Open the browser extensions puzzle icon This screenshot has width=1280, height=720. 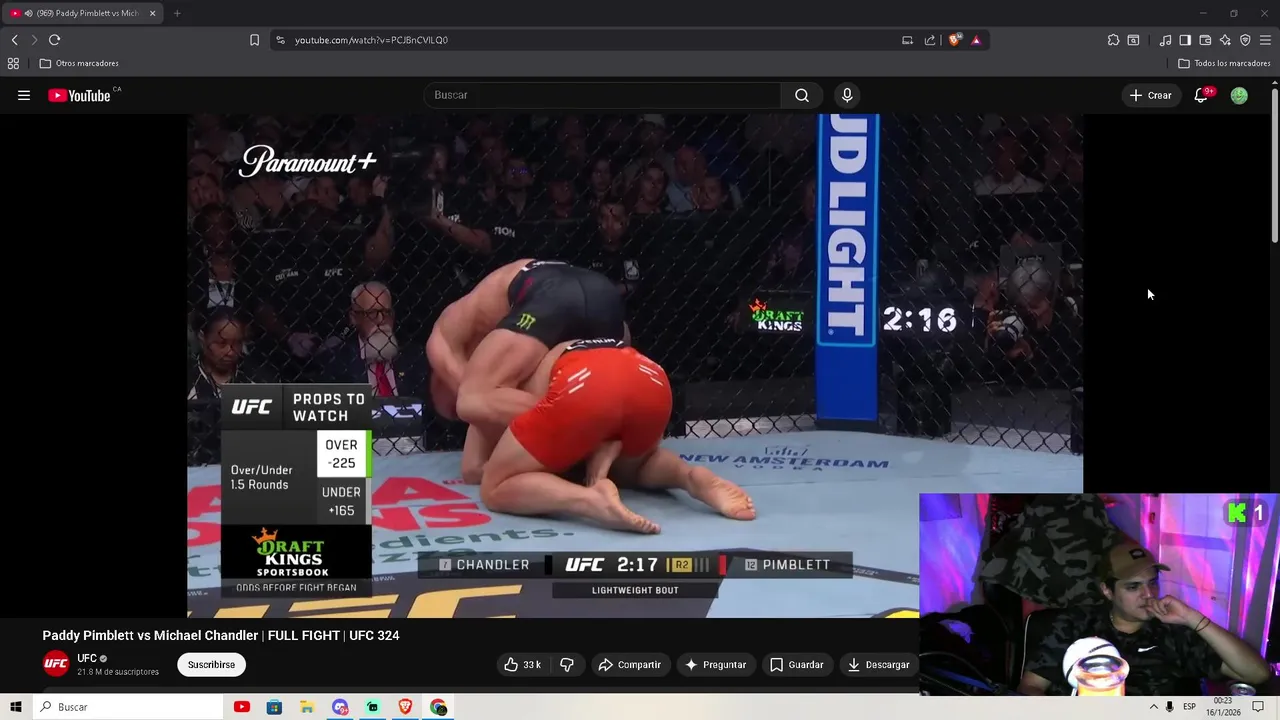click(1113, 40)
